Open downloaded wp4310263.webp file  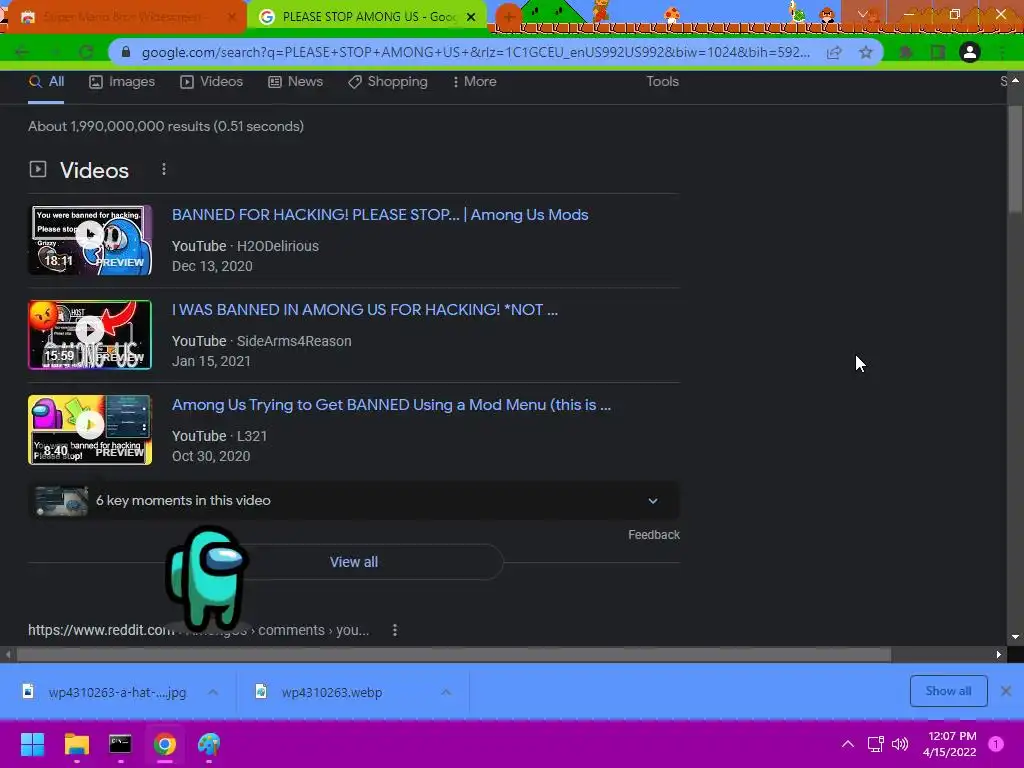pos(320,692)
